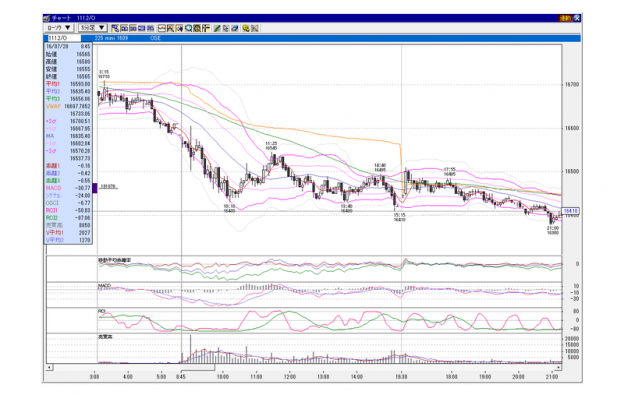The image size is (624, 395).
Task: Click the symbol code input field 111.2/O
Action: point(64,38)
